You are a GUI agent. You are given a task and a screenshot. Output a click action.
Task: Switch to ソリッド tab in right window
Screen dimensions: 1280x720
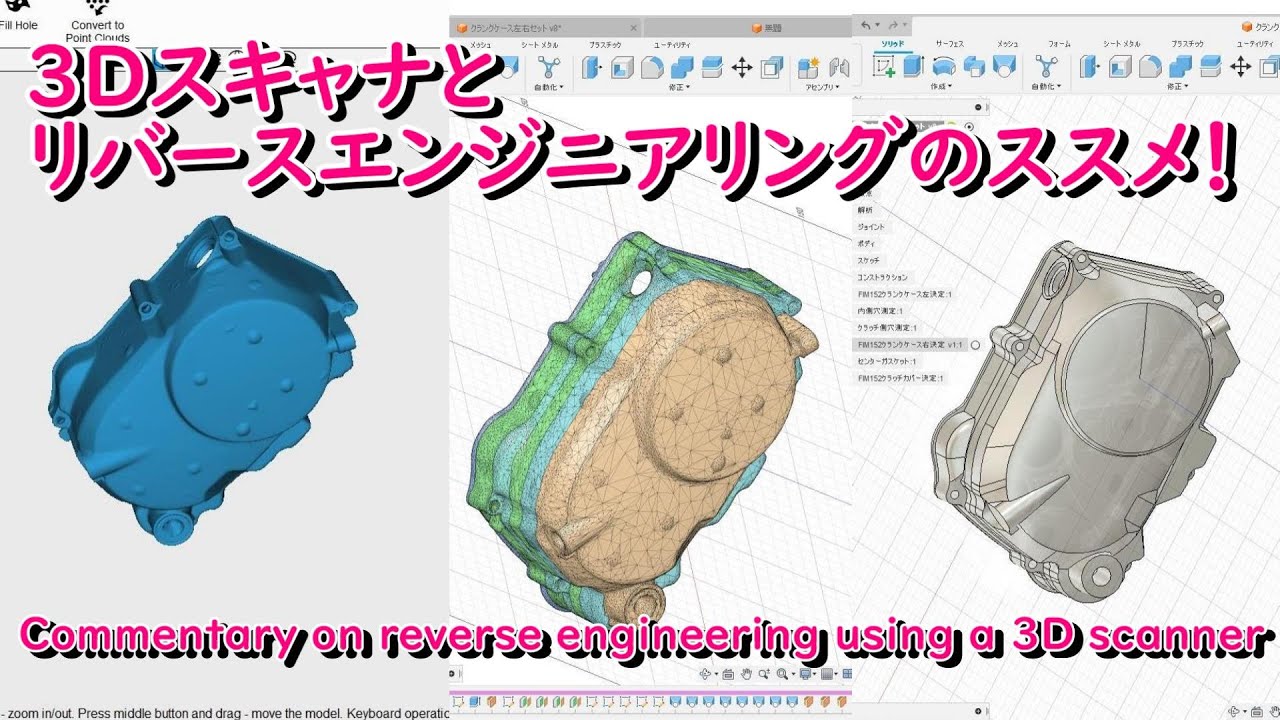[x=892, y=45]
